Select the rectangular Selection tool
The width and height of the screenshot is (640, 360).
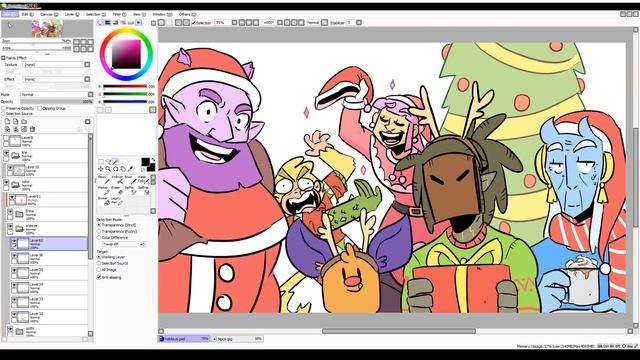tap(101, 162)
